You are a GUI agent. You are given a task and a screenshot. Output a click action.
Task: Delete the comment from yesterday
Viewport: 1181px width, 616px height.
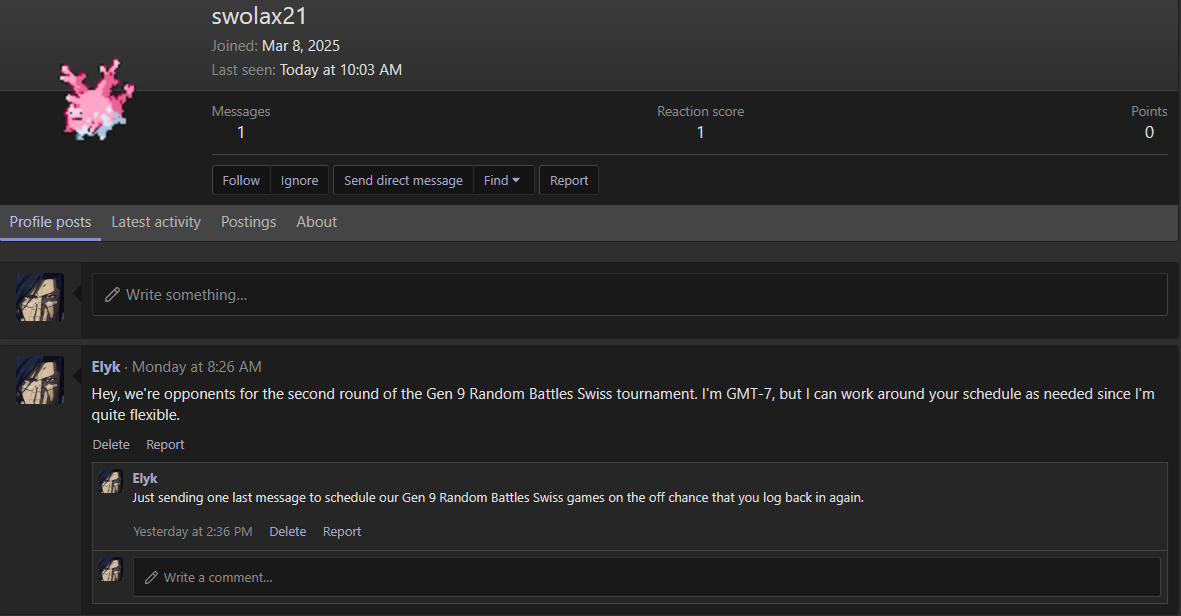(x=288, y=532)
